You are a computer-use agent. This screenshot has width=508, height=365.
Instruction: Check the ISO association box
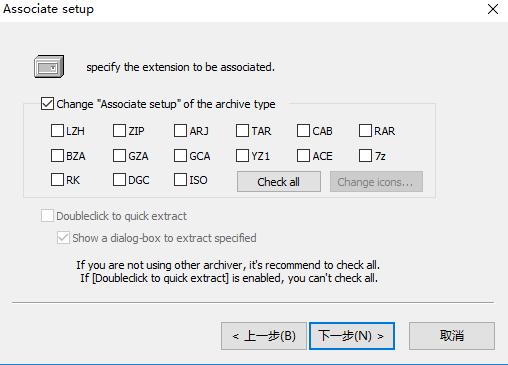pos(180,180)
